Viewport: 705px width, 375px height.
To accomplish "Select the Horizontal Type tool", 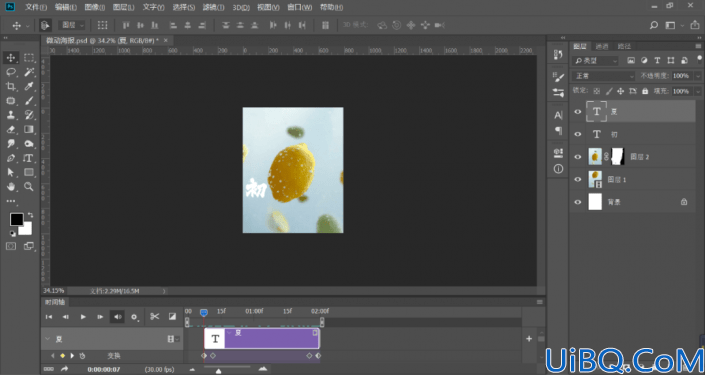I will (29, 158).
